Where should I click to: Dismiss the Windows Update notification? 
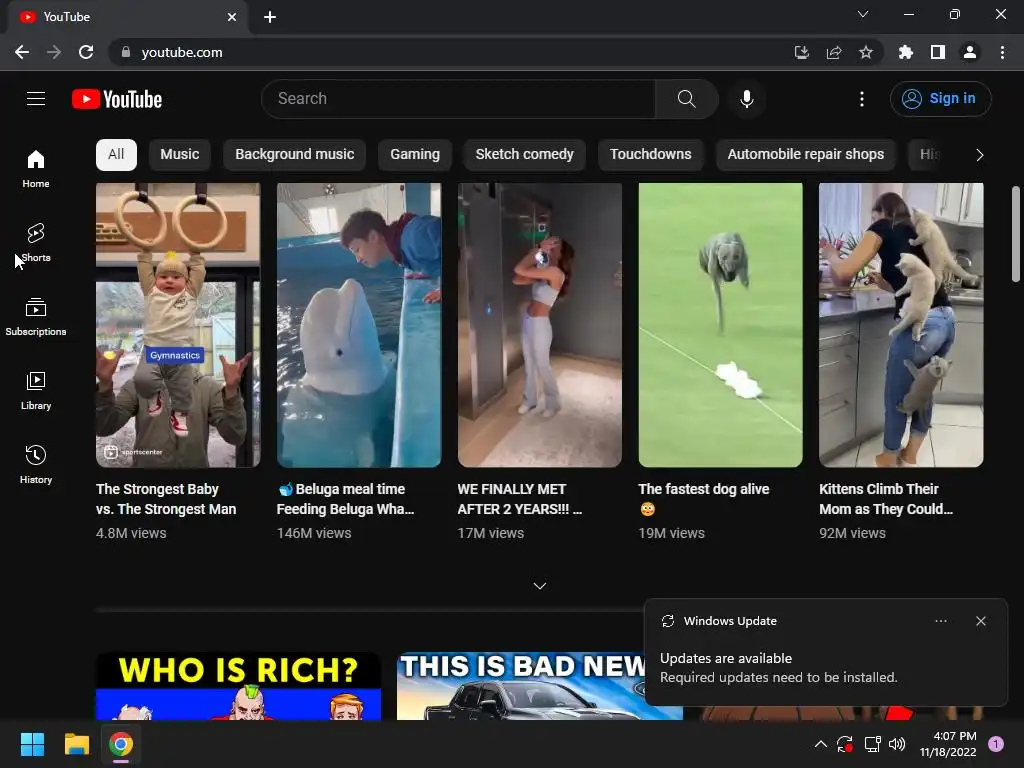point(980,621)
